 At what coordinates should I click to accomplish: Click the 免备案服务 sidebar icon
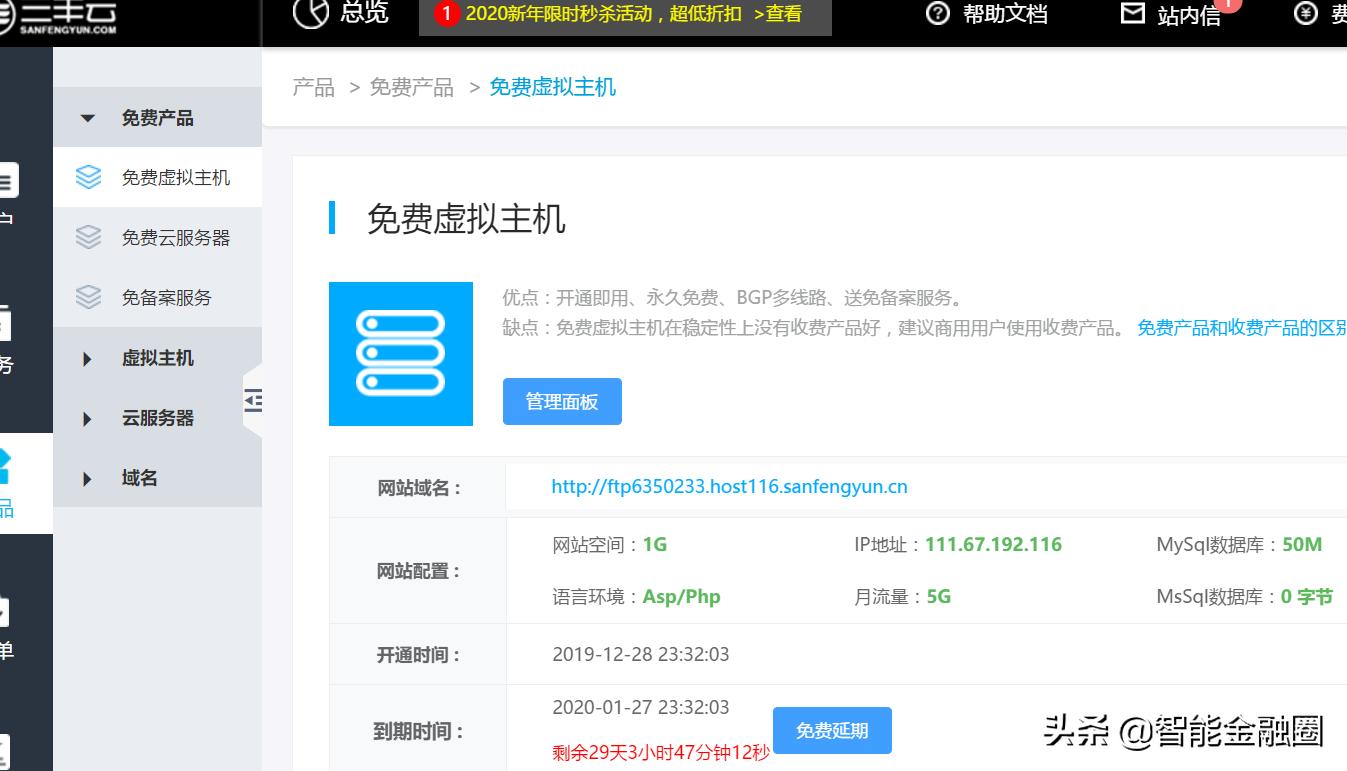click(88, 297)
